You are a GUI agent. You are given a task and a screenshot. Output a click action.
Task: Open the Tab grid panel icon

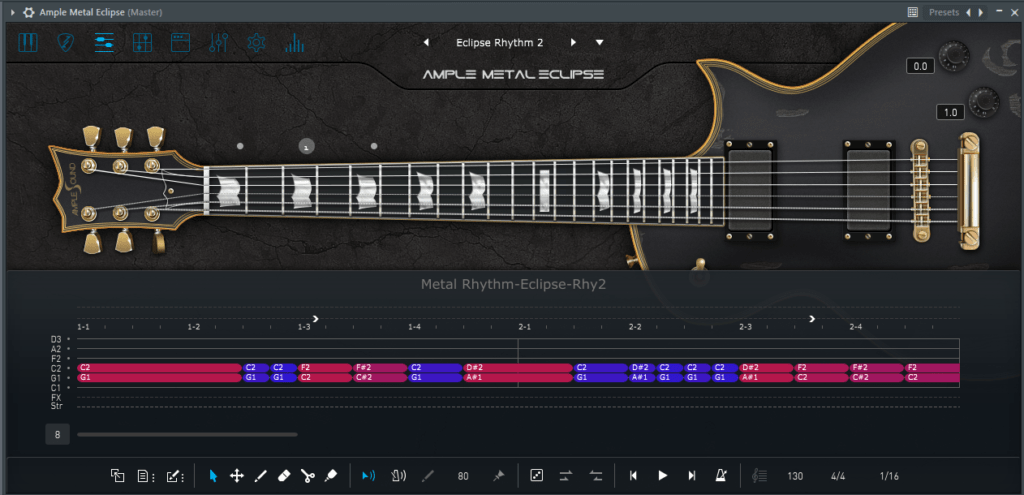142,42
